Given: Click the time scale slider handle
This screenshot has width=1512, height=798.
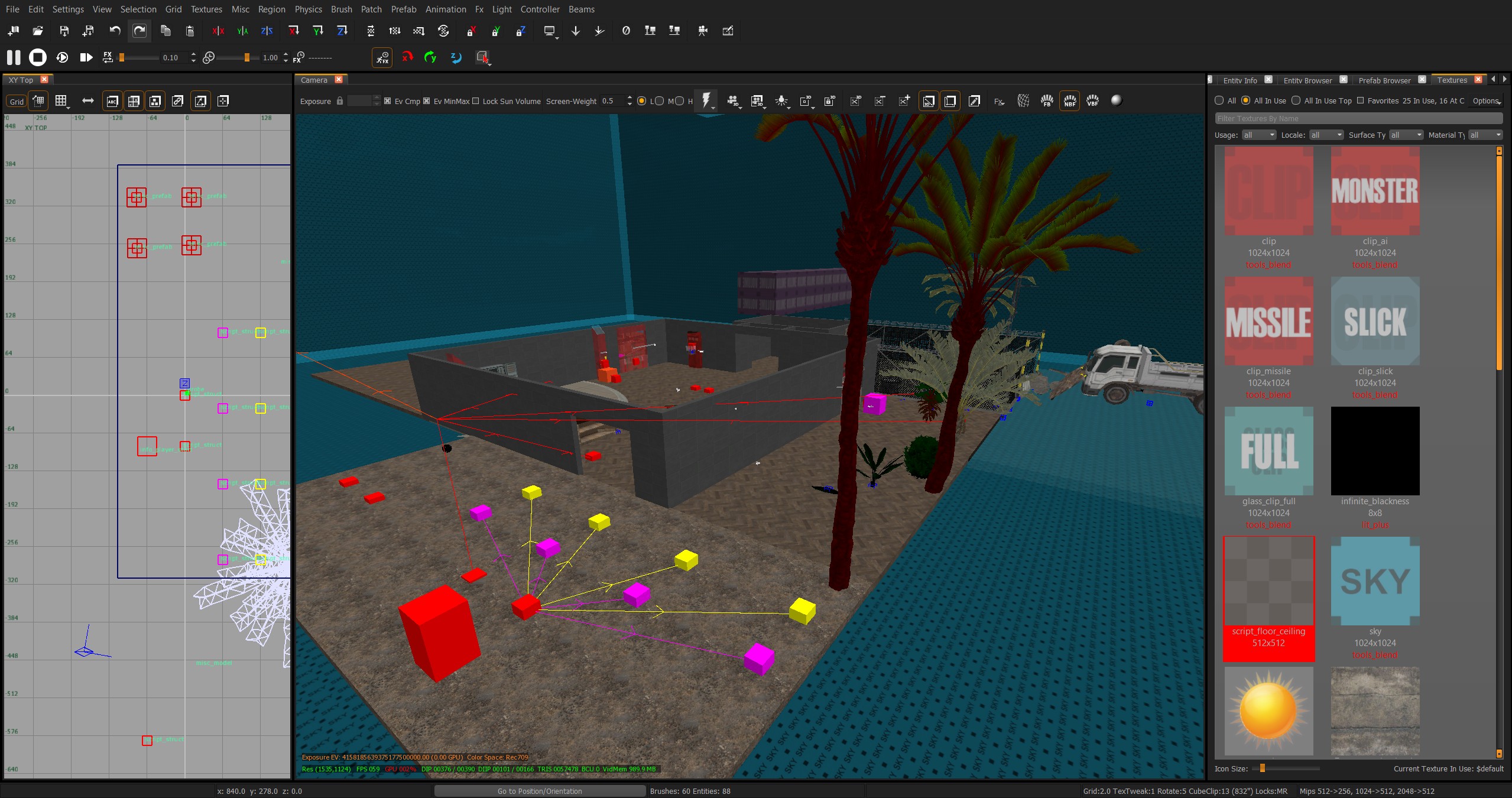Looking at the screenshot, I should [x=247, y=57].
